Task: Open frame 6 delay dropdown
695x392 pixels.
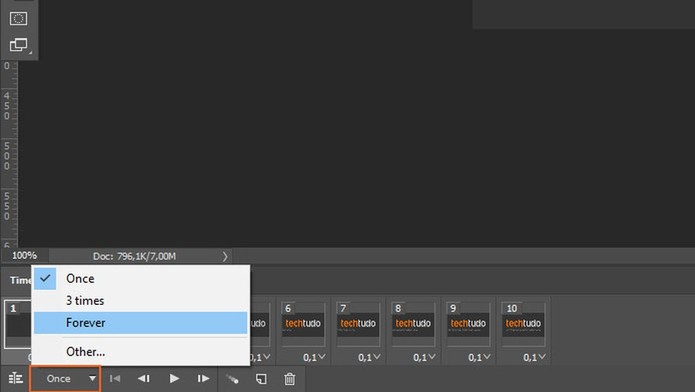Action: click(314, 357)
